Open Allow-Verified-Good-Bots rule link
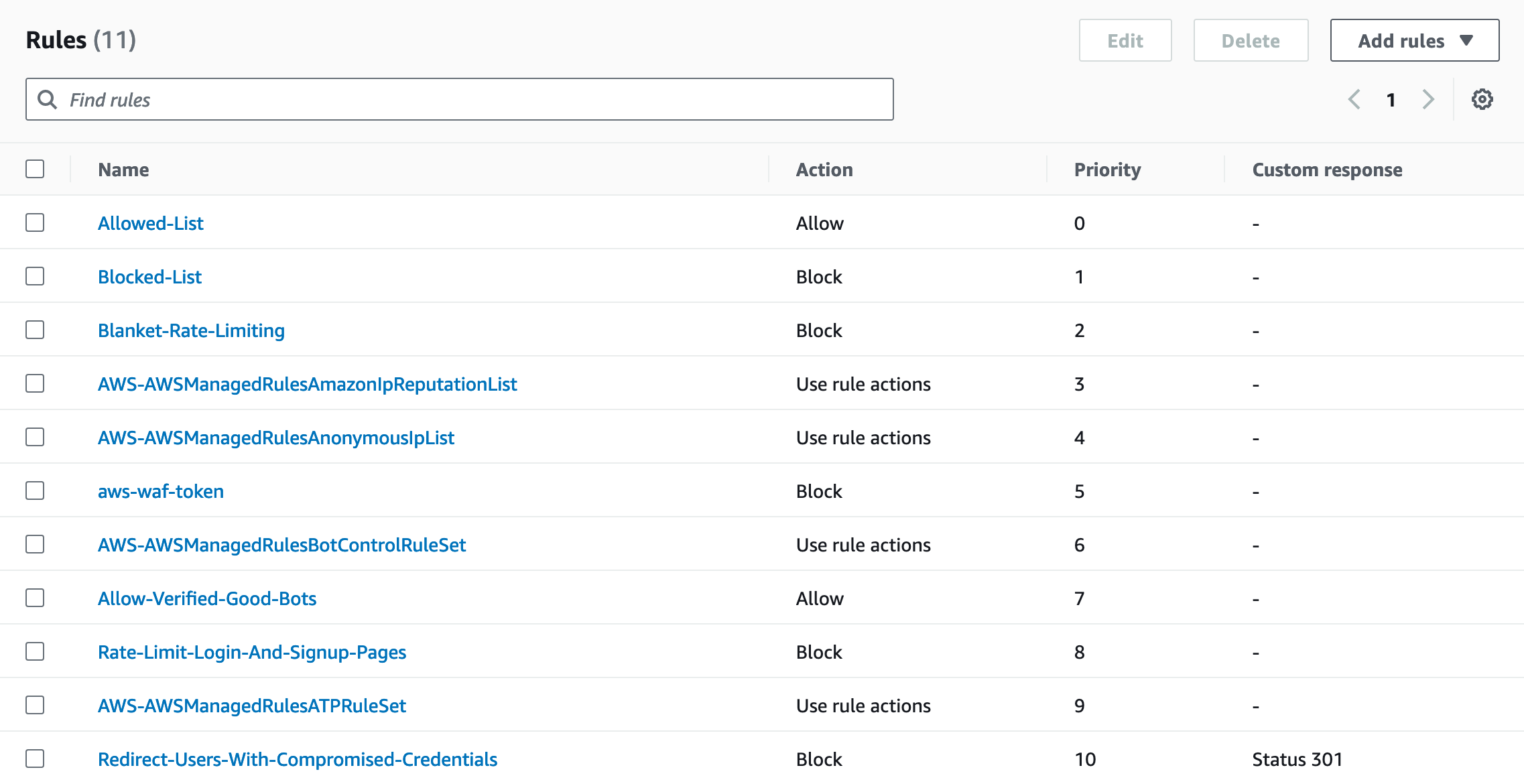1524x784 pixels. pos(207,598)
